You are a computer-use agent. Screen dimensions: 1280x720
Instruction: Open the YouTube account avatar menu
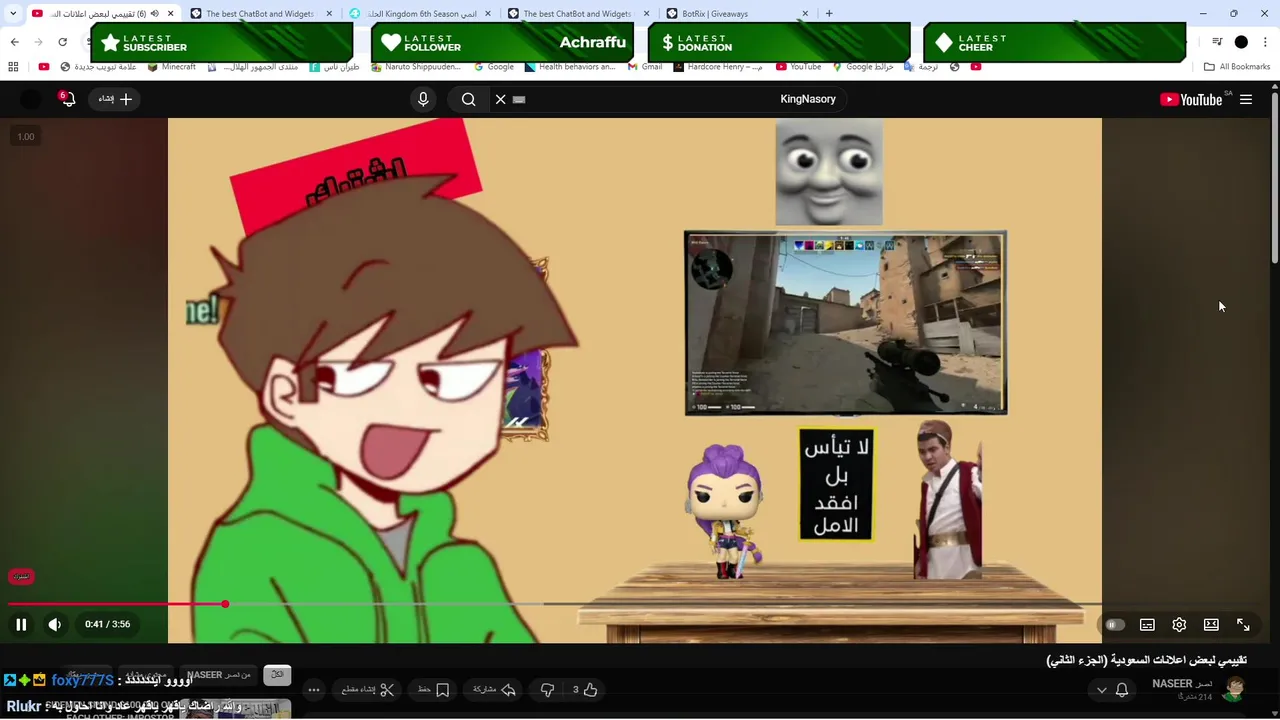point(31,99)
